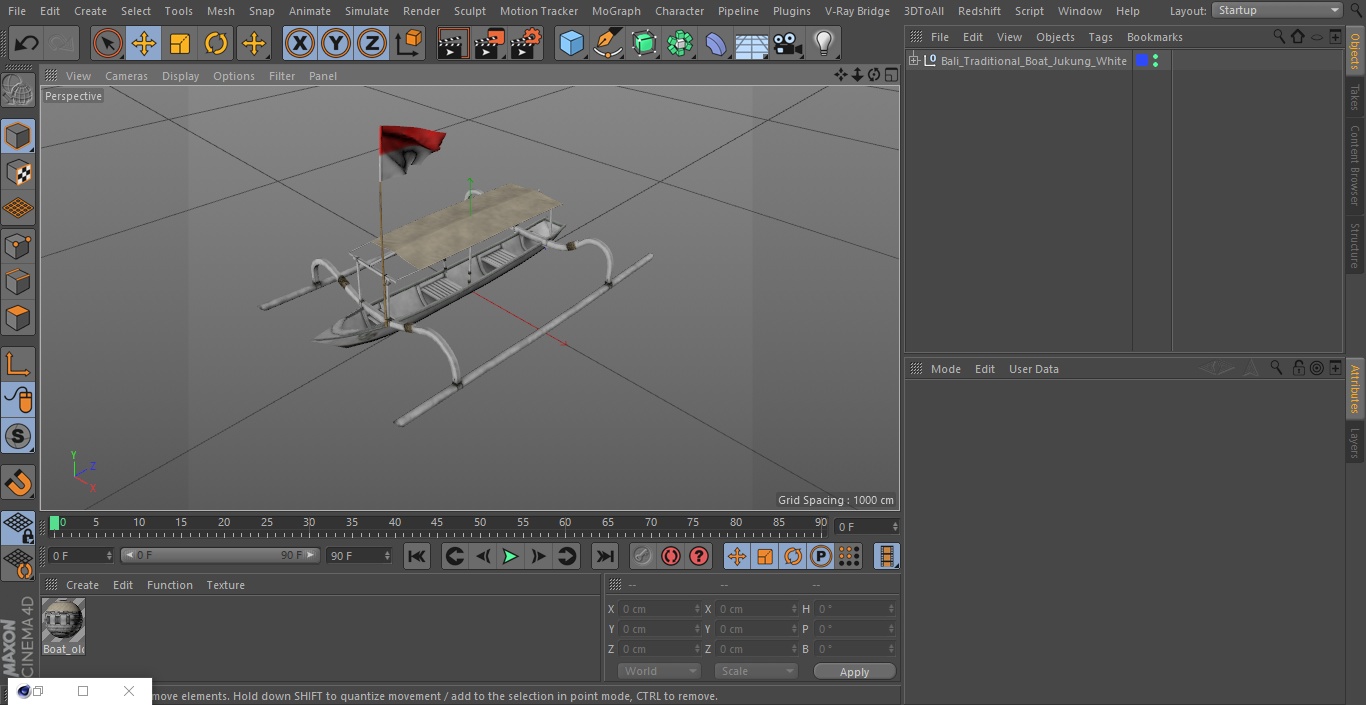Open the Sculpt menu
Screen dimensions: 1366x705
469,11
